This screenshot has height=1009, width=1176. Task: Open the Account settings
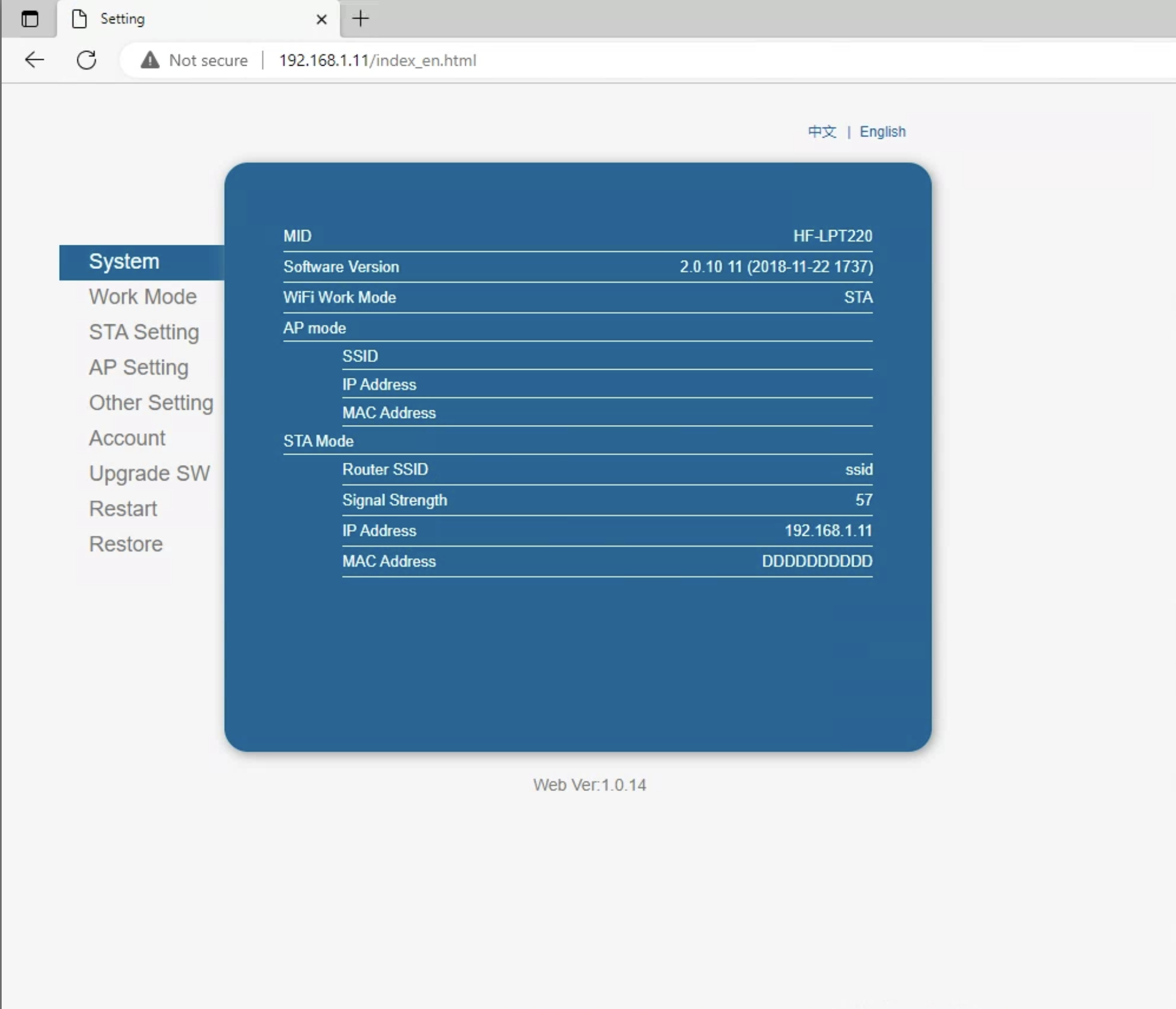click(127, 438)
